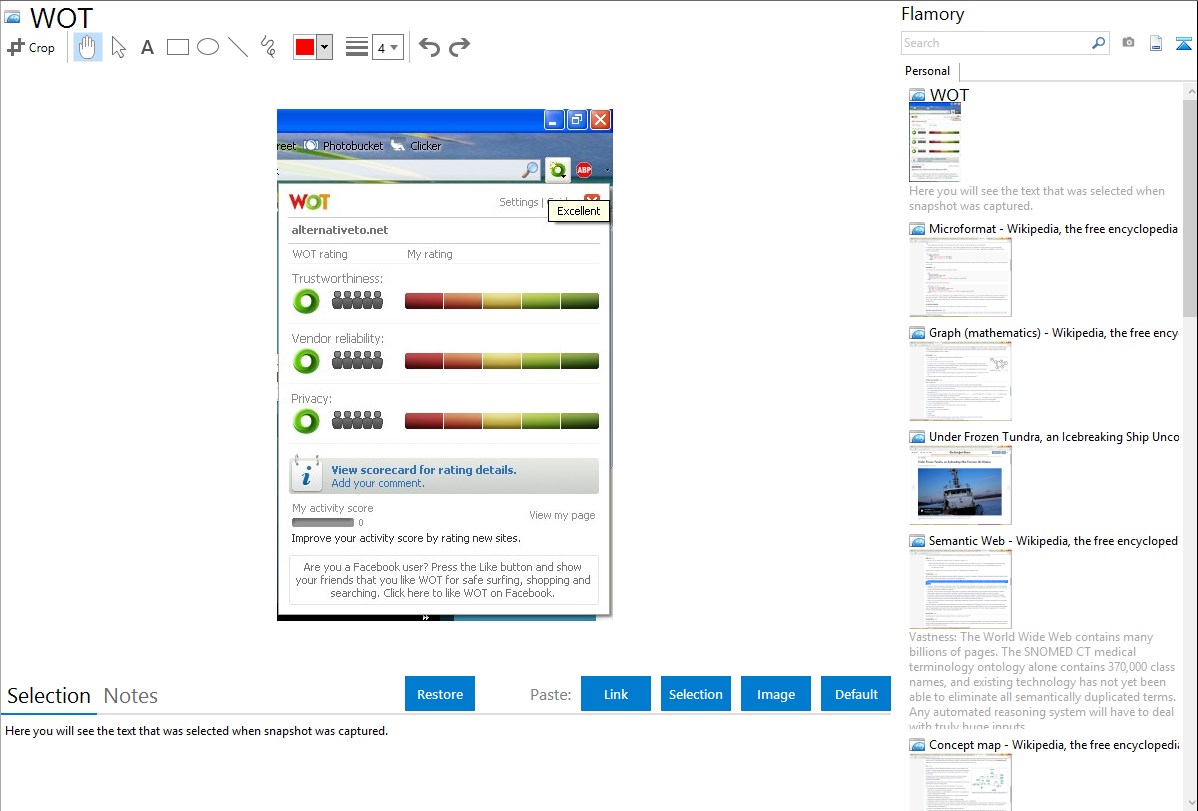The height and width of the screenshot is (811, 1198).
Task: Click the document icon next to camera
Action: [1156, 43]
